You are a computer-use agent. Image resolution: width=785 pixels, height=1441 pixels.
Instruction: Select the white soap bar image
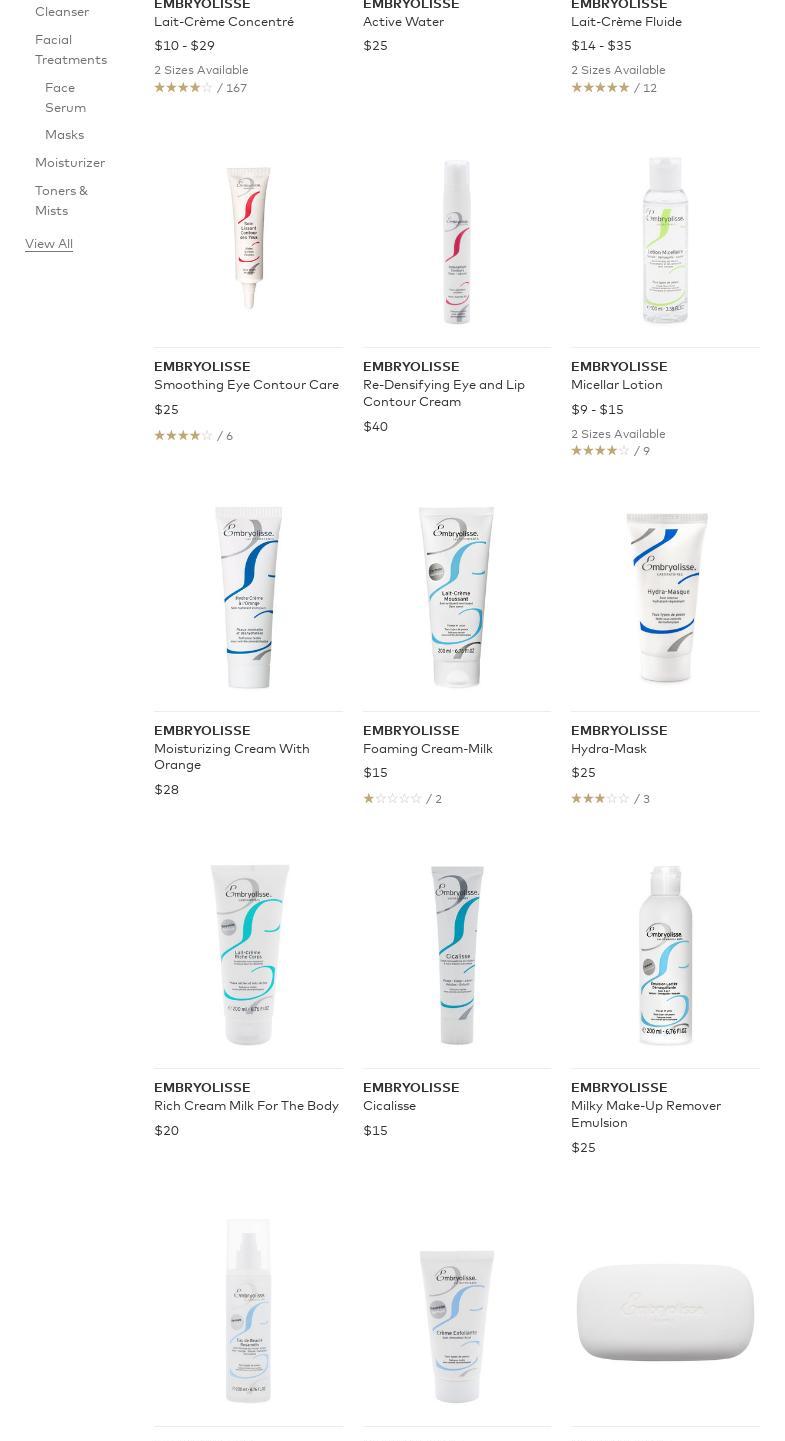(x=665, y=1312)
